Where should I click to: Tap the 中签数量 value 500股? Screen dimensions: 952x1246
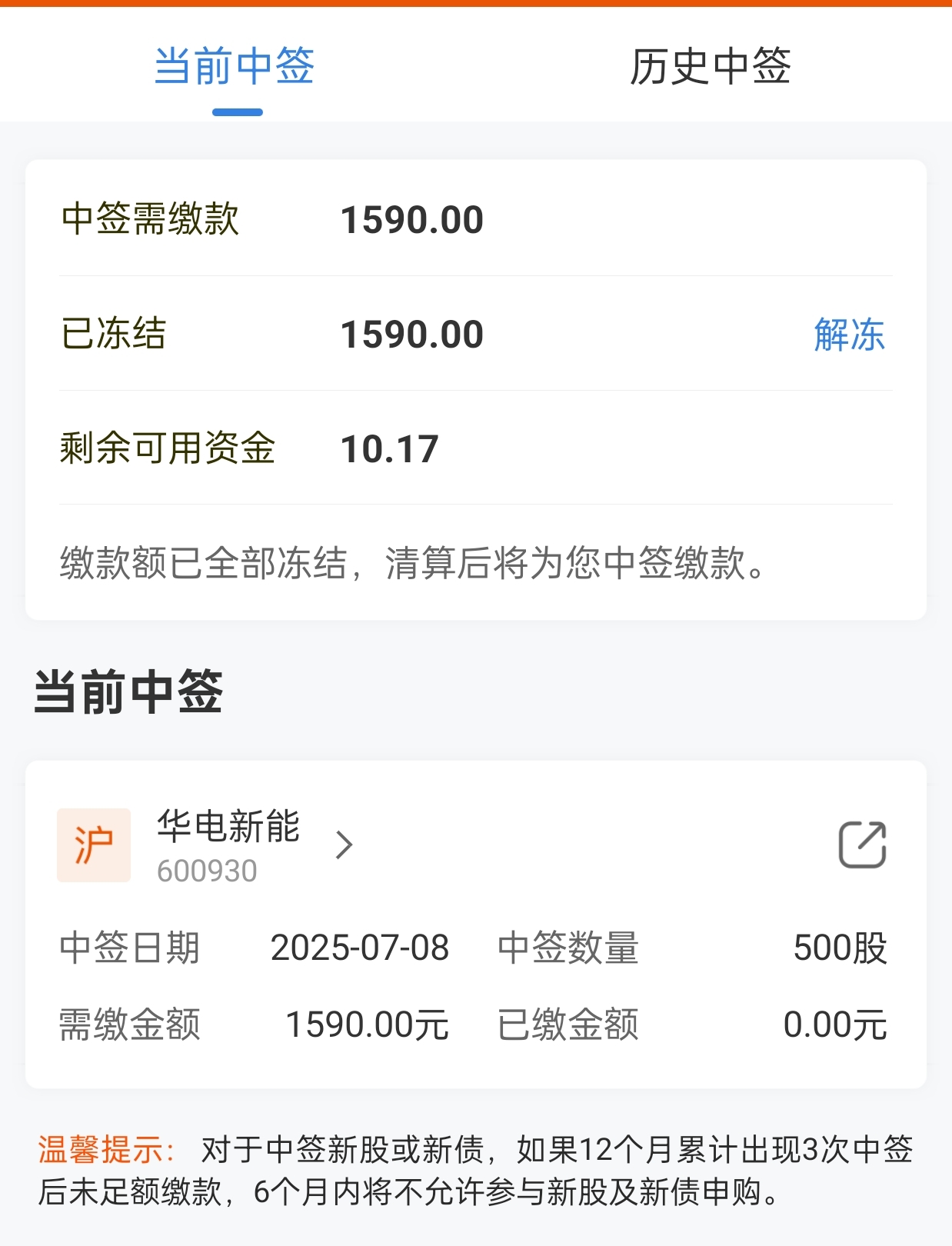click(x=840, y=948)
